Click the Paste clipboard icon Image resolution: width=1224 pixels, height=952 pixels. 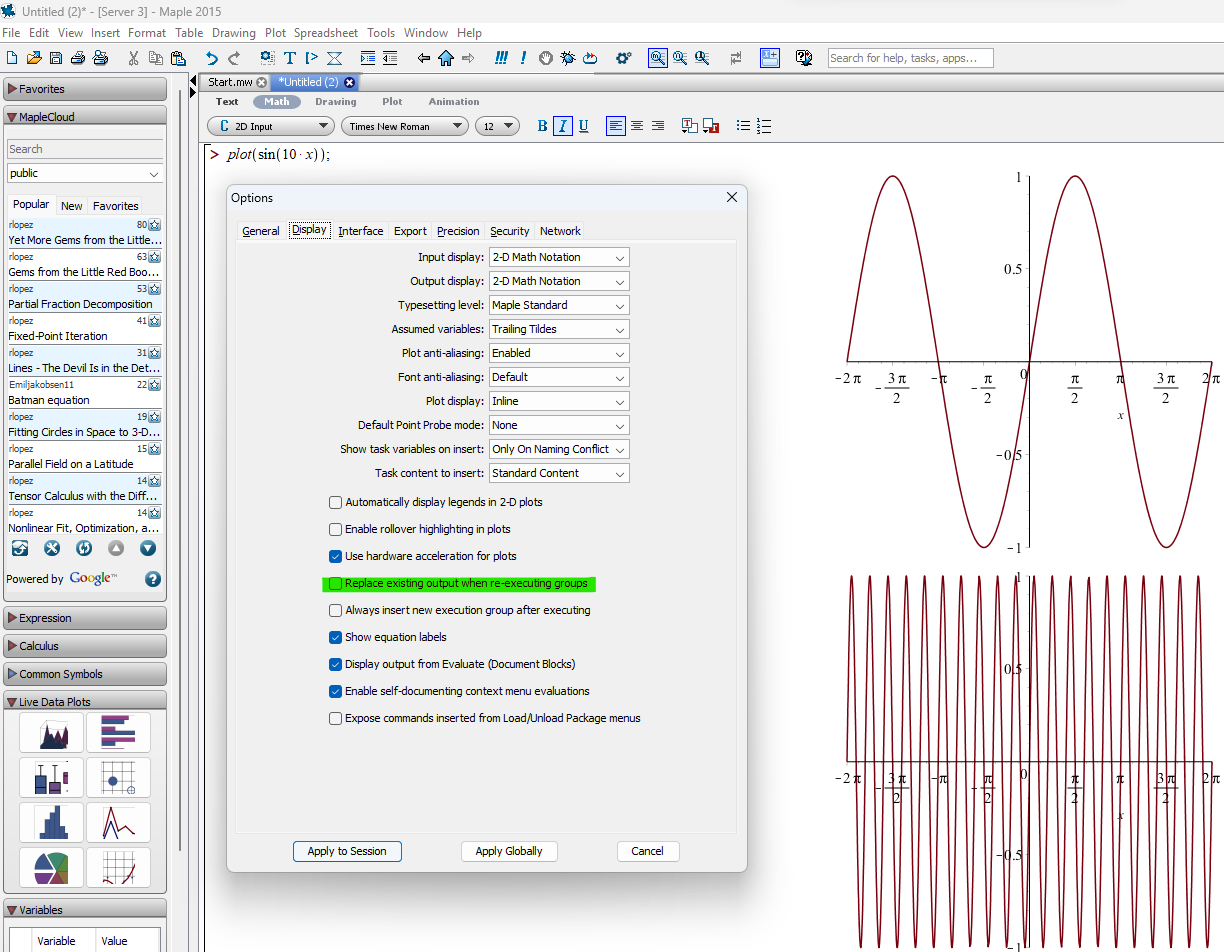coord(177,58)
